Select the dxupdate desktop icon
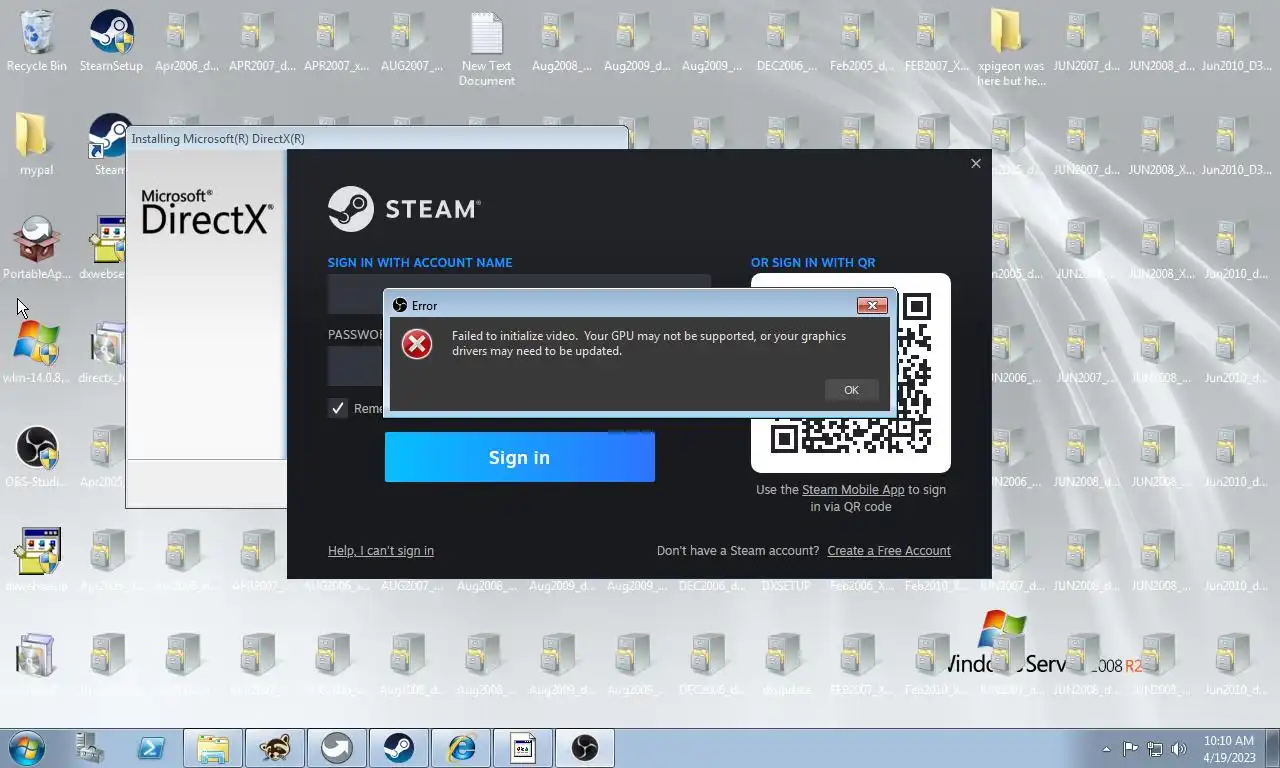The height and width of the screenshot is (768, 1280). (x=786, y=663)
